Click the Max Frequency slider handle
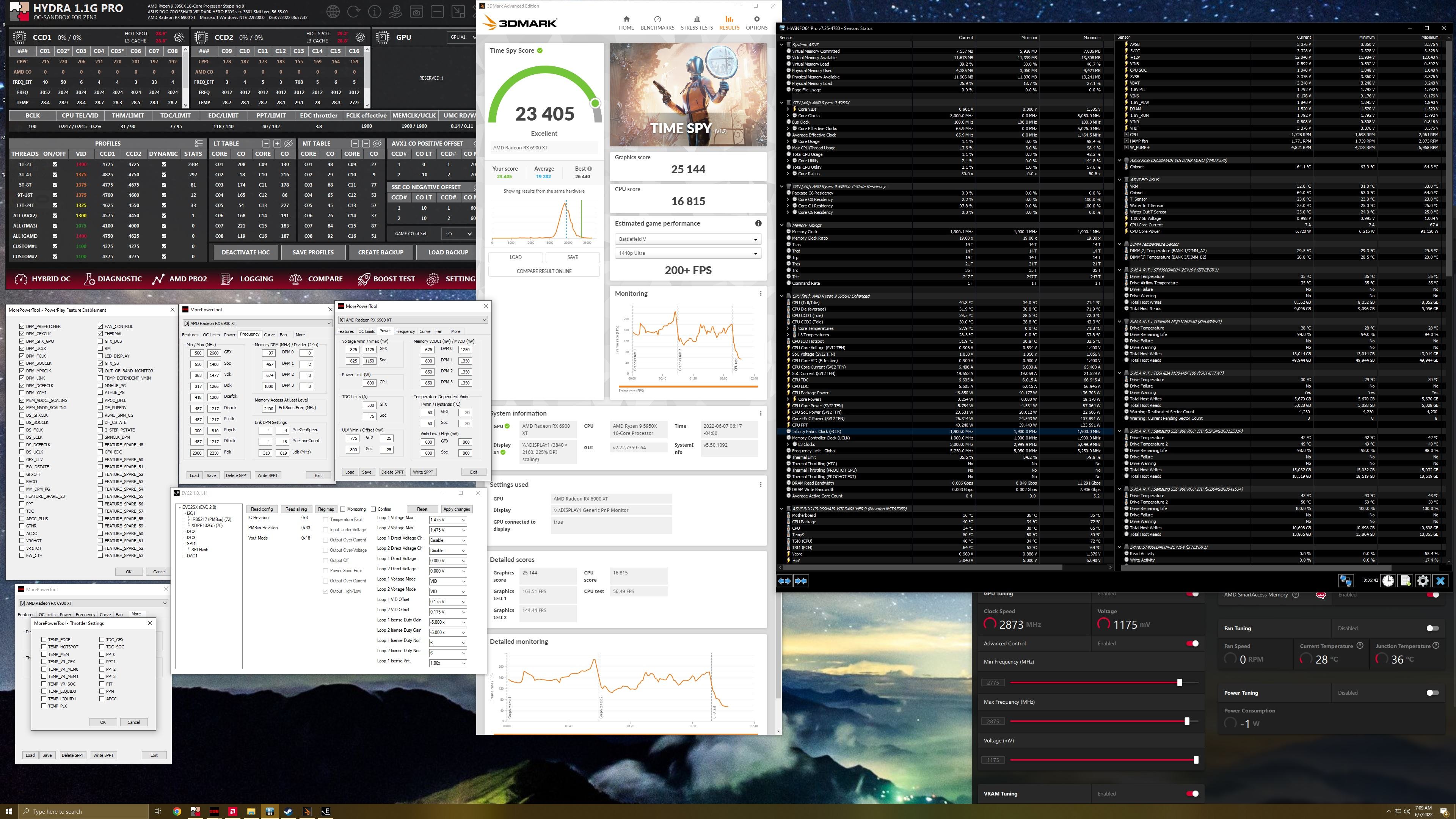 [1186, 721]
